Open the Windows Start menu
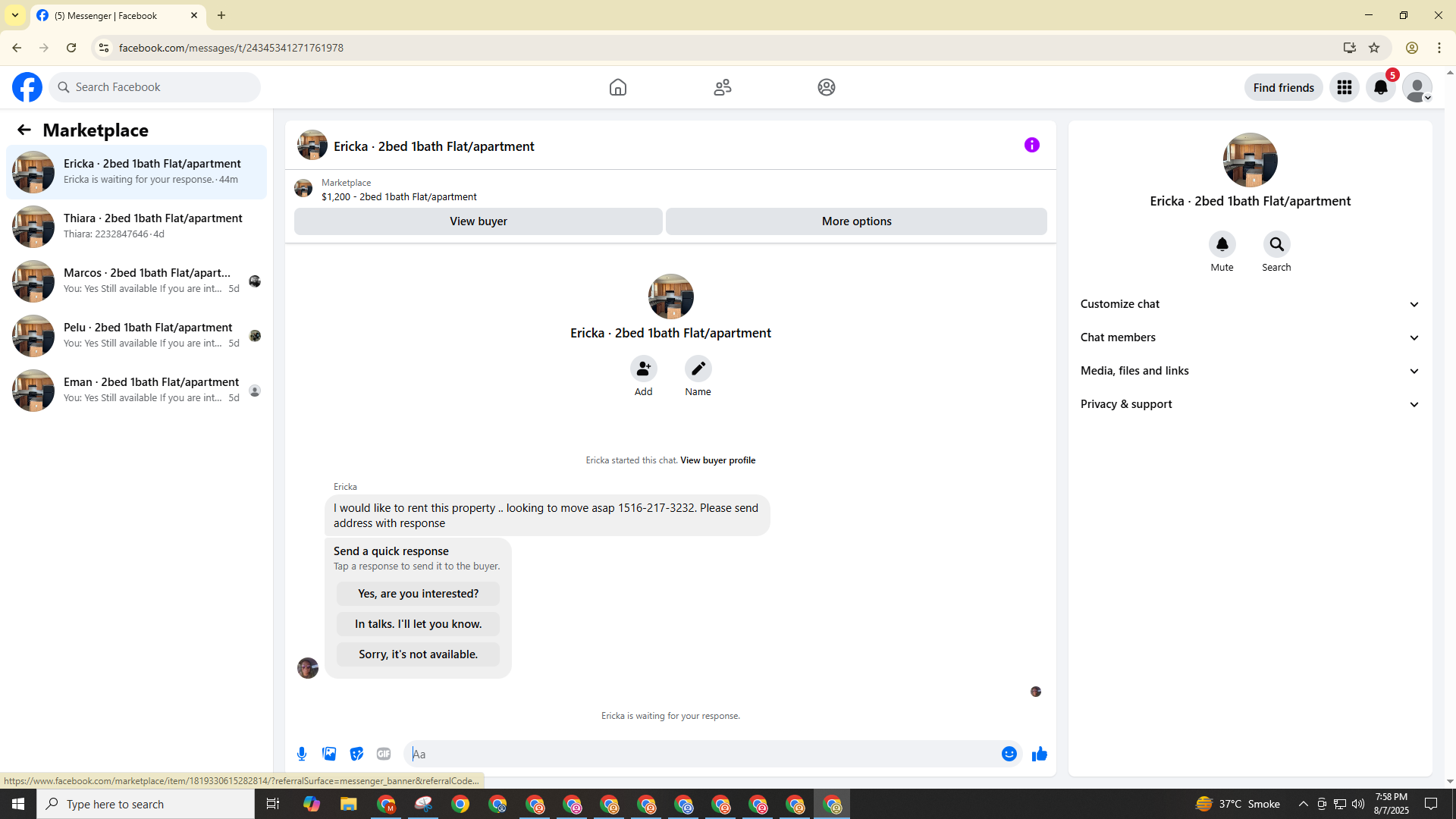This screenshot has height=819, width=1456. coord(18,804)
